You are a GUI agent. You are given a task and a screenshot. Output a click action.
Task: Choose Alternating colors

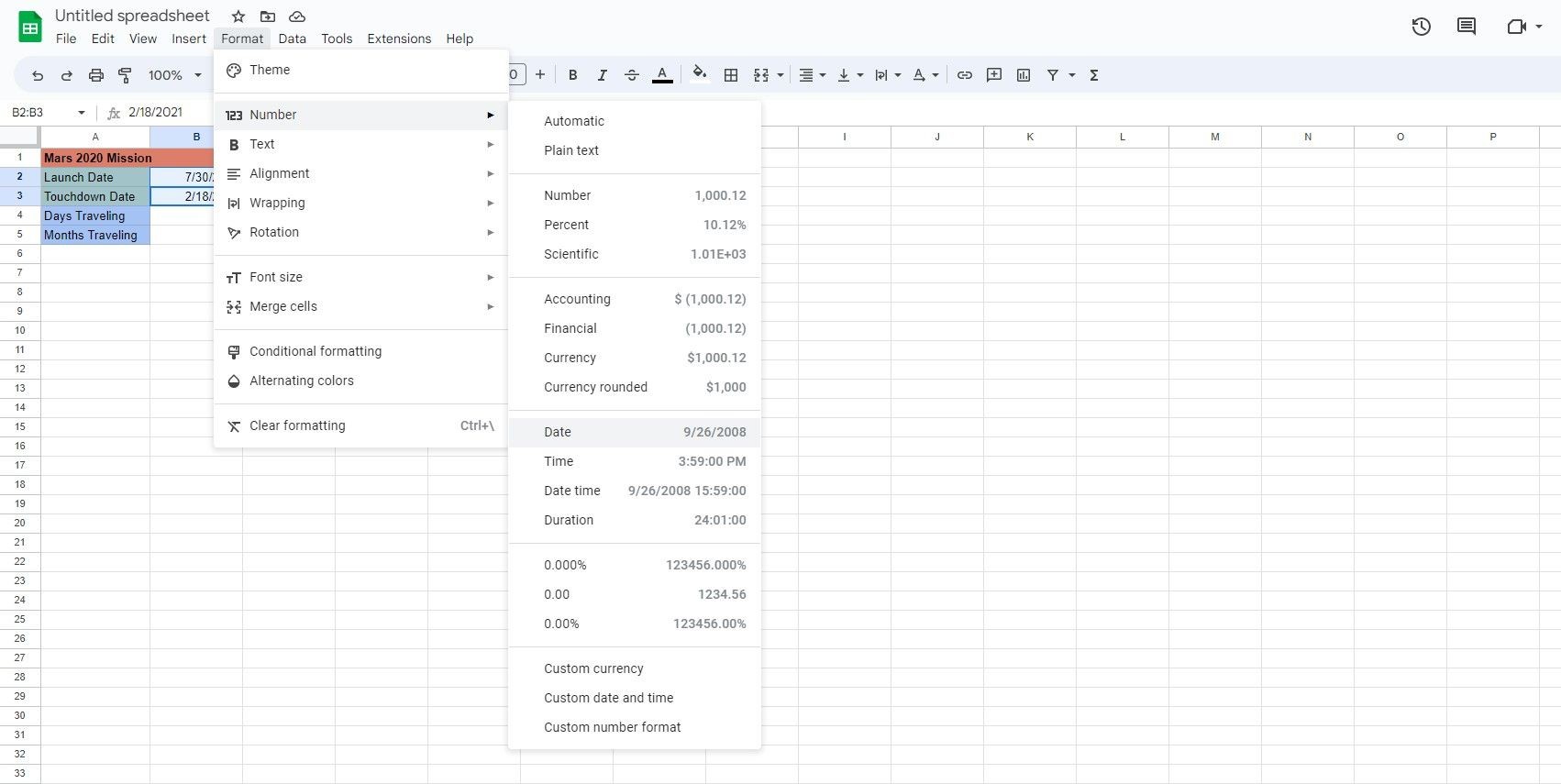361,381
